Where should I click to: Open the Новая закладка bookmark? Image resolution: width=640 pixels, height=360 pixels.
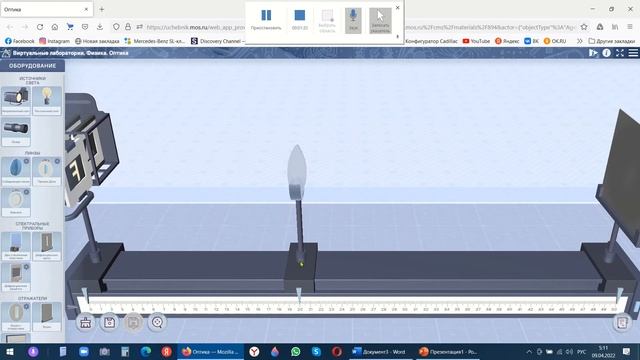[97, 41]
